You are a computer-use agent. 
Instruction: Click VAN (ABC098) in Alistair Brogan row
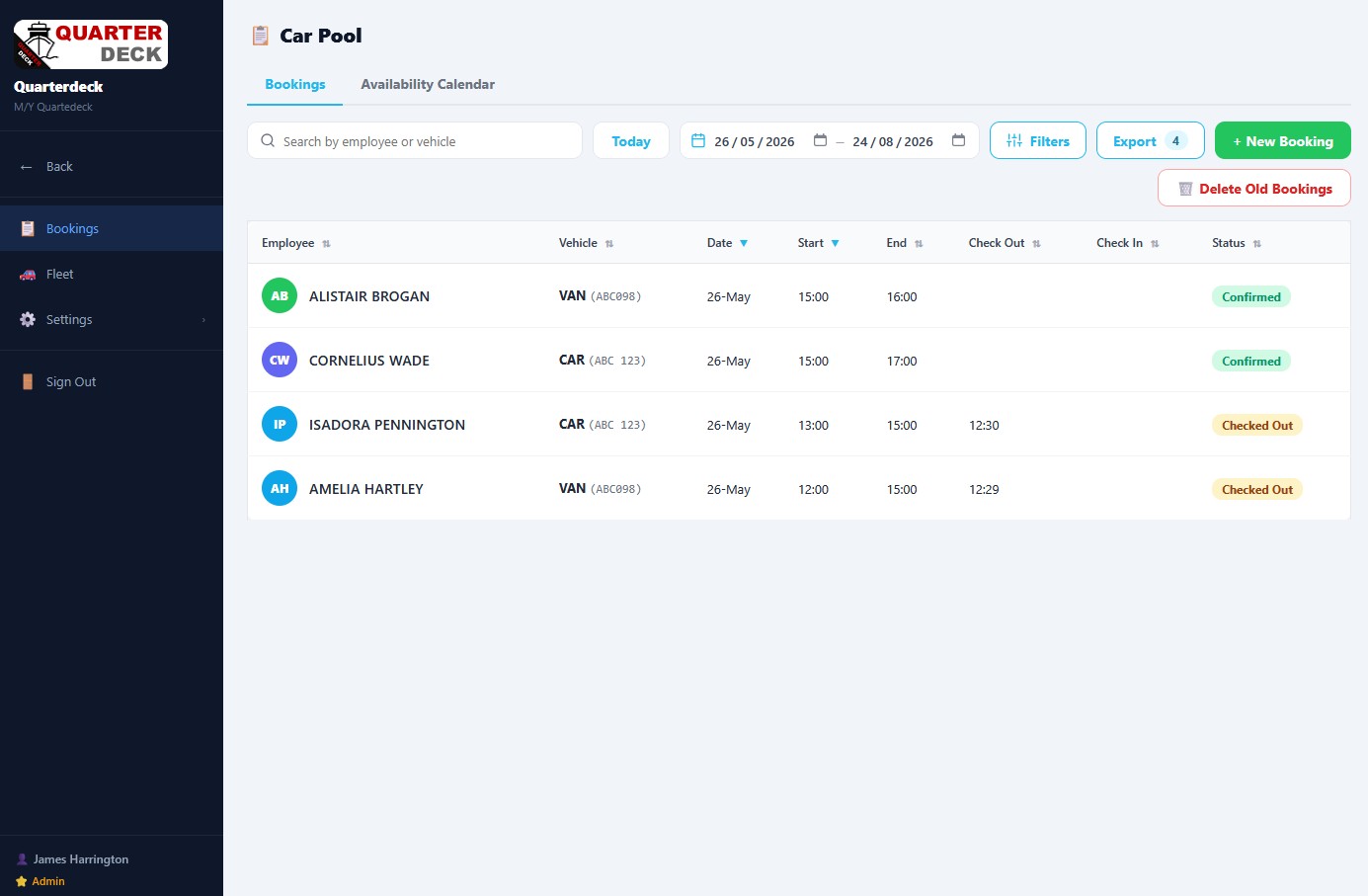601,295
